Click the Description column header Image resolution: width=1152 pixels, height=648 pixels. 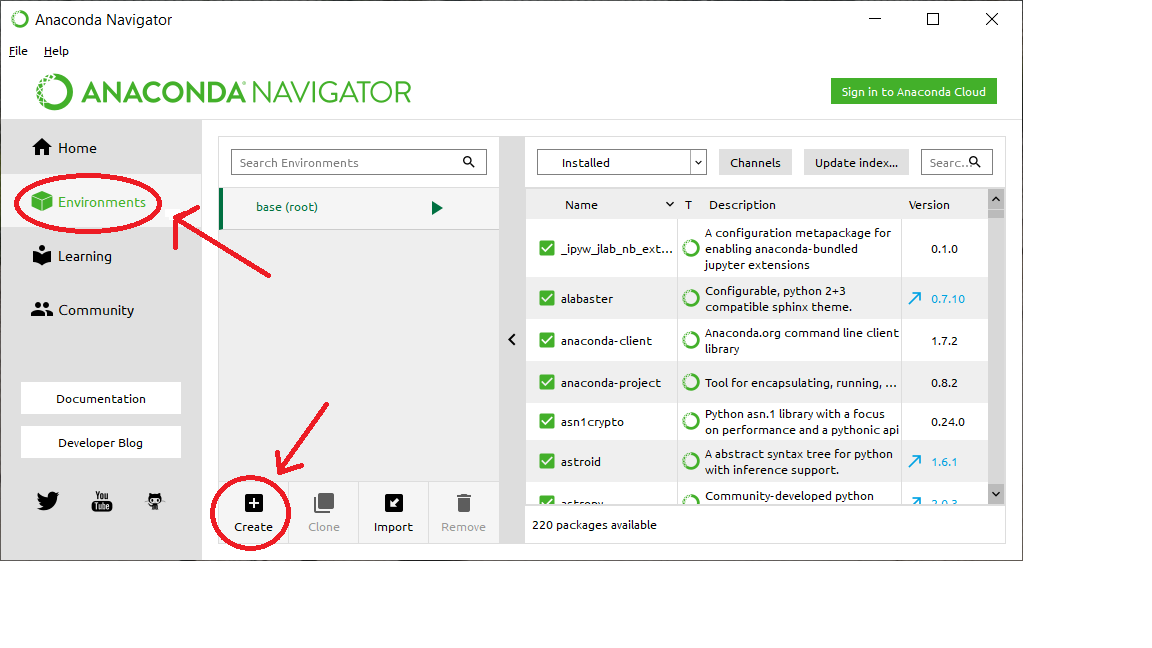click(x=742, y=204)
